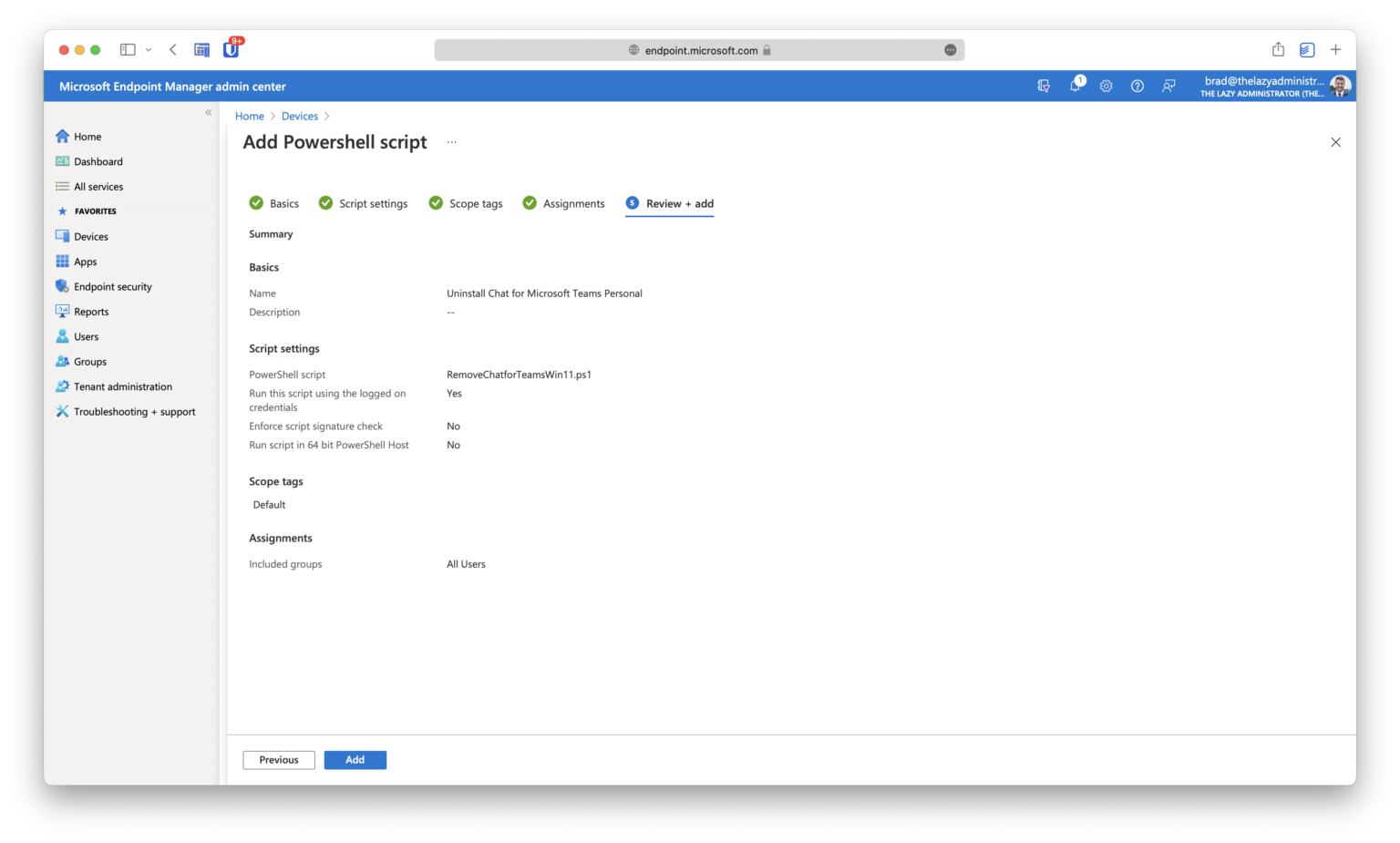This screenshot has height=843, width=1400.
Task: Open portal settings gear icon
Action: [1106, 86]
